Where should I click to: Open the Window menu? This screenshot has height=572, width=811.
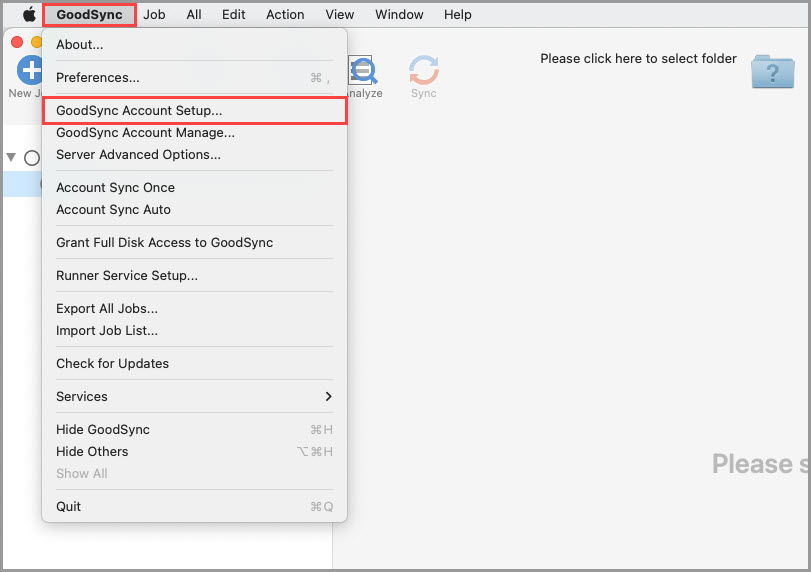pyautogui.click(x=399, y=14)
